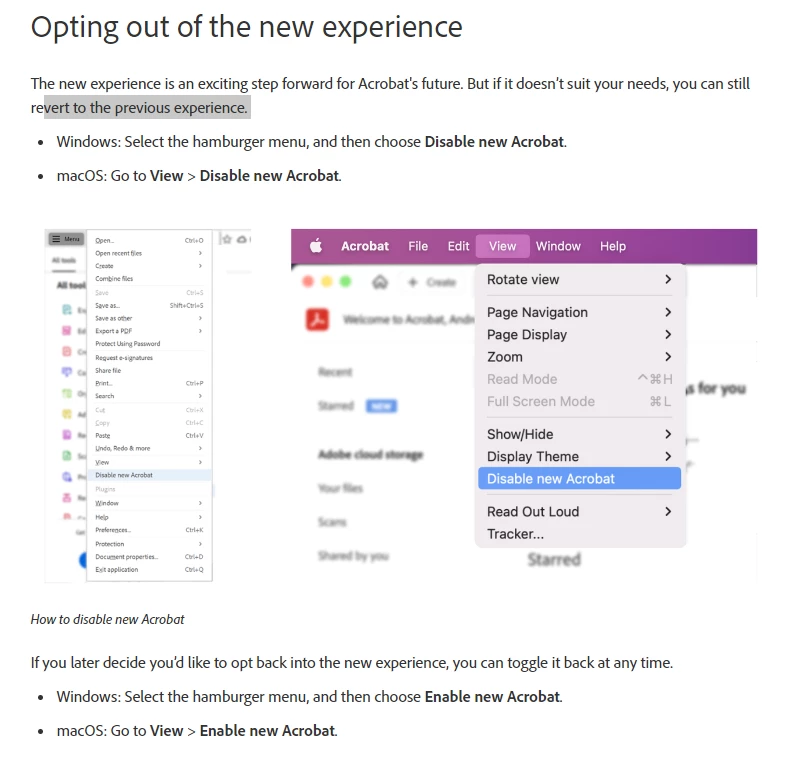Click the red close dot in Mac window
812x762 pixels.
tap(308, 281)
